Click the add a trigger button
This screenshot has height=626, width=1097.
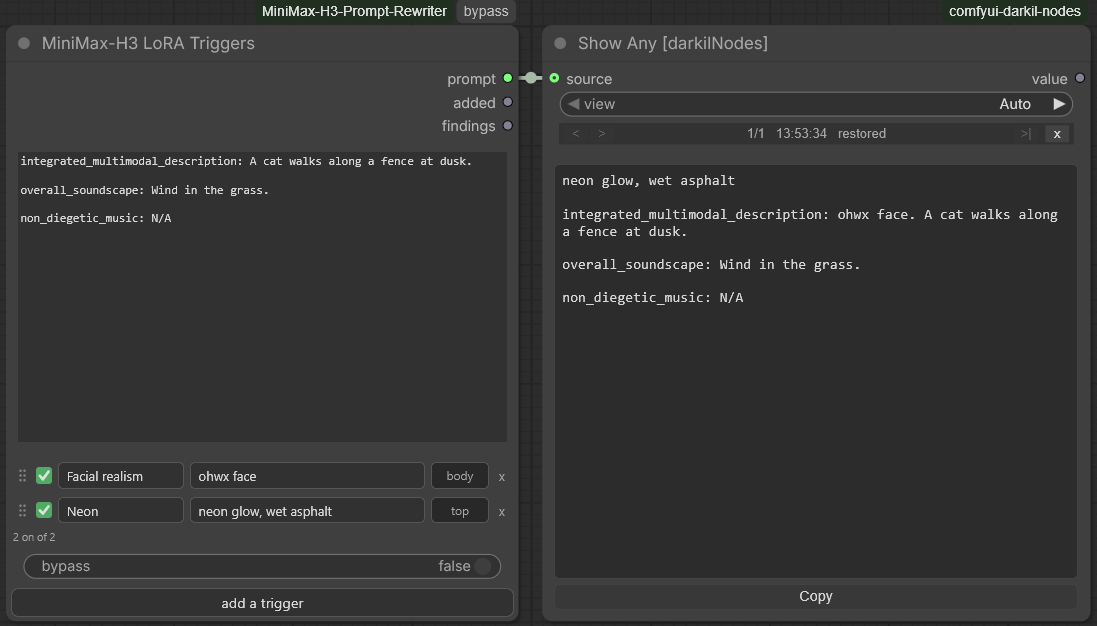click(x=262, y=603)
